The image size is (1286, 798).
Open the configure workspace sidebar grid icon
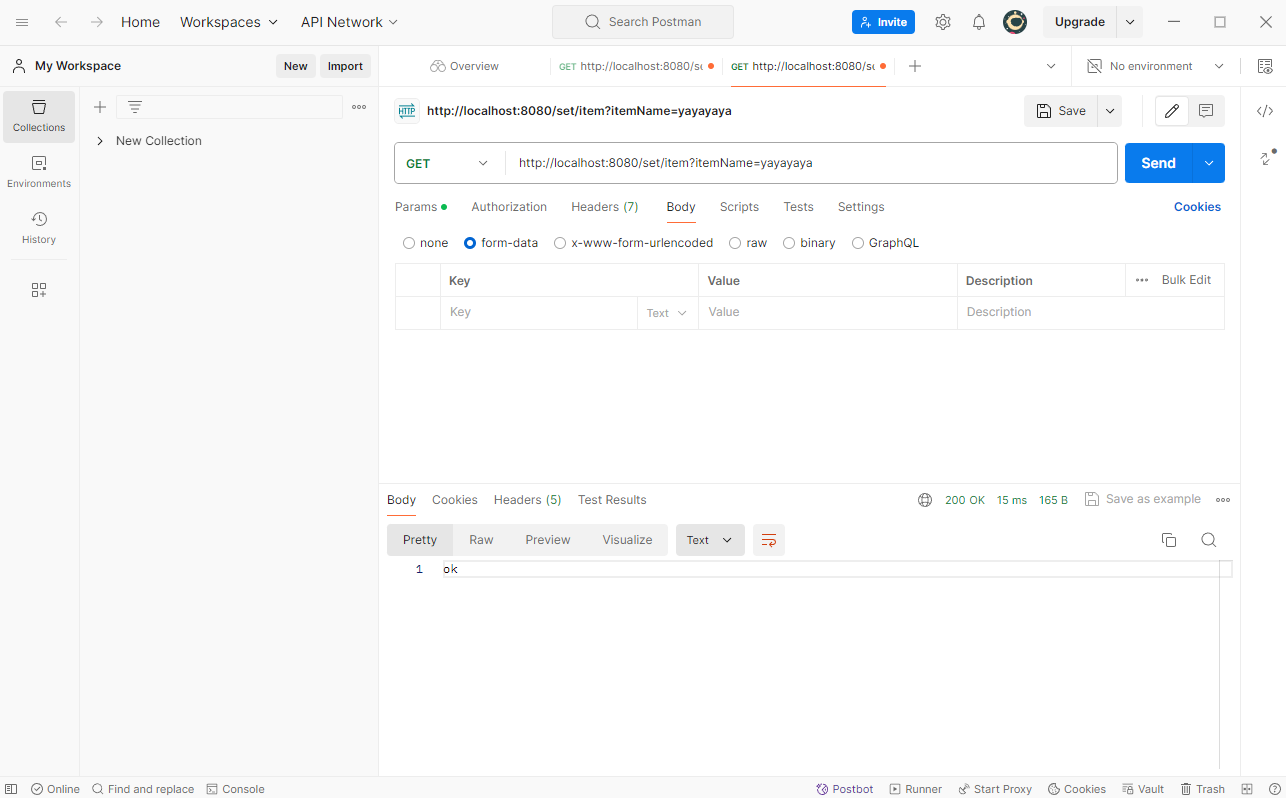click(x=39, y=290)
